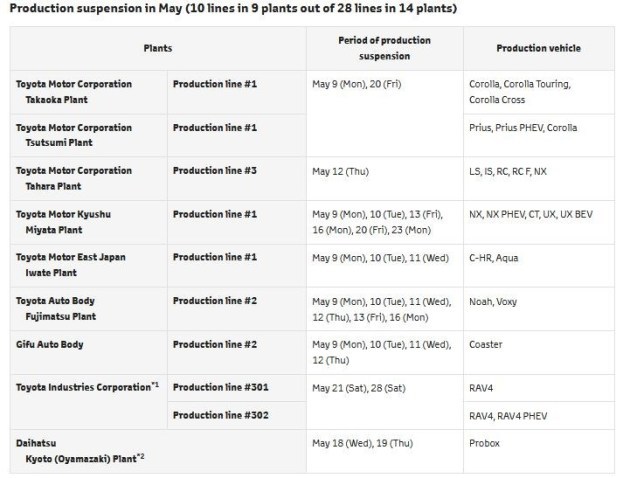Click the Coaster vehicle cell

[x=539, y=352]
